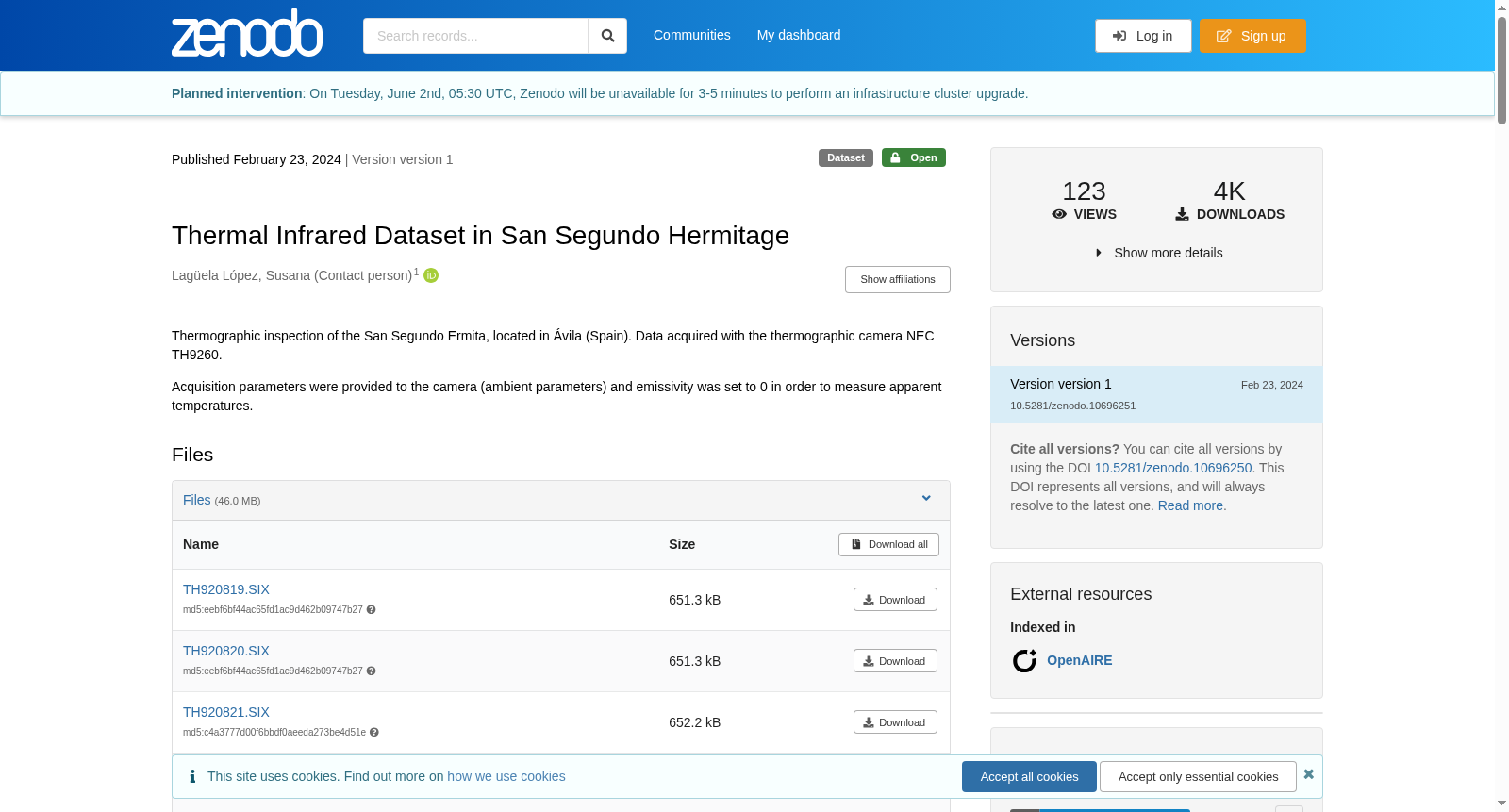The image size is (1509, 812).
Task: Open My dashboard menu item
Action: pos(799,35)
